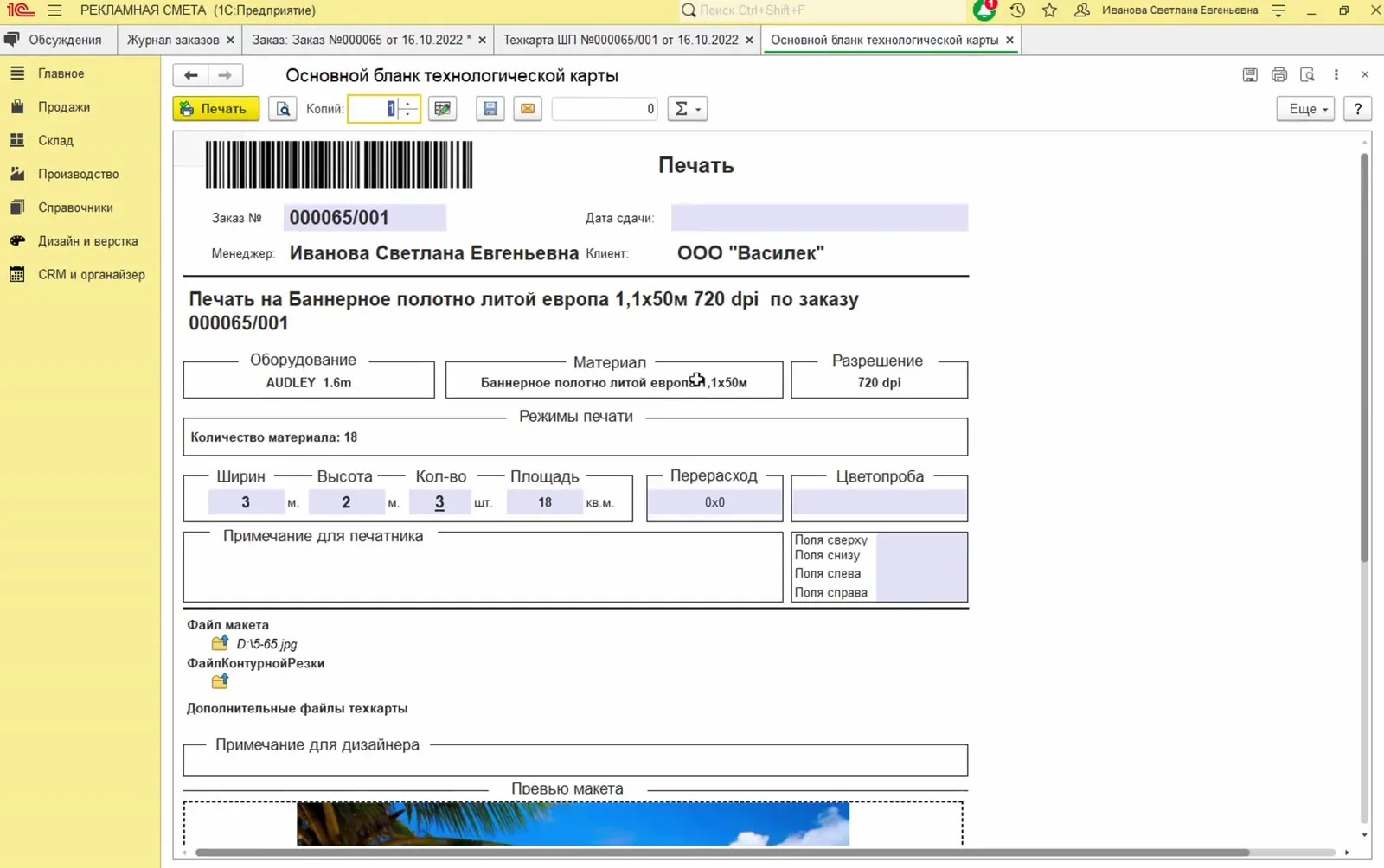Open layout file folder icon near D:\5-65.jpg

click(x=220, y=643)
